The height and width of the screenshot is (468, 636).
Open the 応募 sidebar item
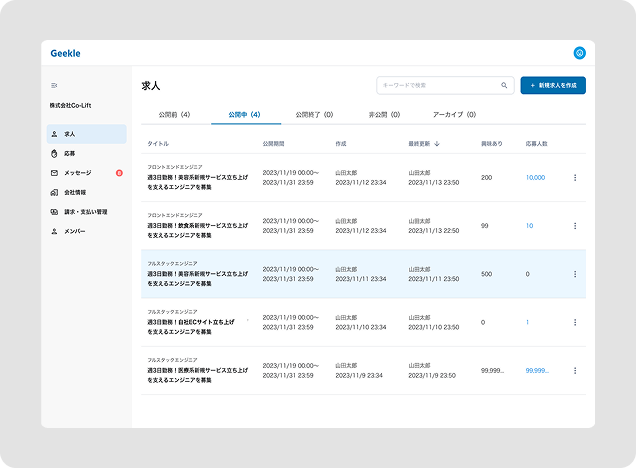[x=86, y=153]
